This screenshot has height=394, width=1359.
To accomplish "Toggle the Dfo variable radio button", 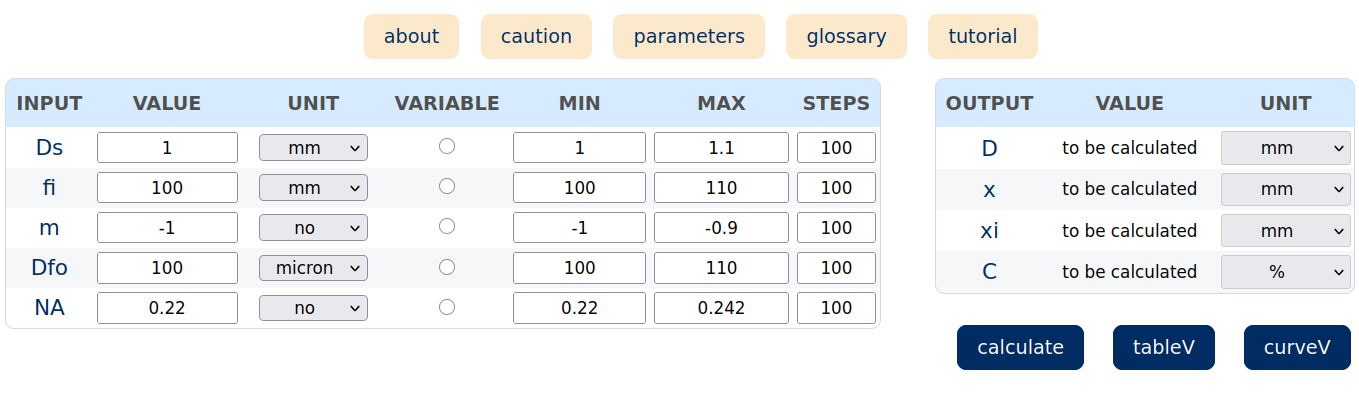I will (447, 266).
